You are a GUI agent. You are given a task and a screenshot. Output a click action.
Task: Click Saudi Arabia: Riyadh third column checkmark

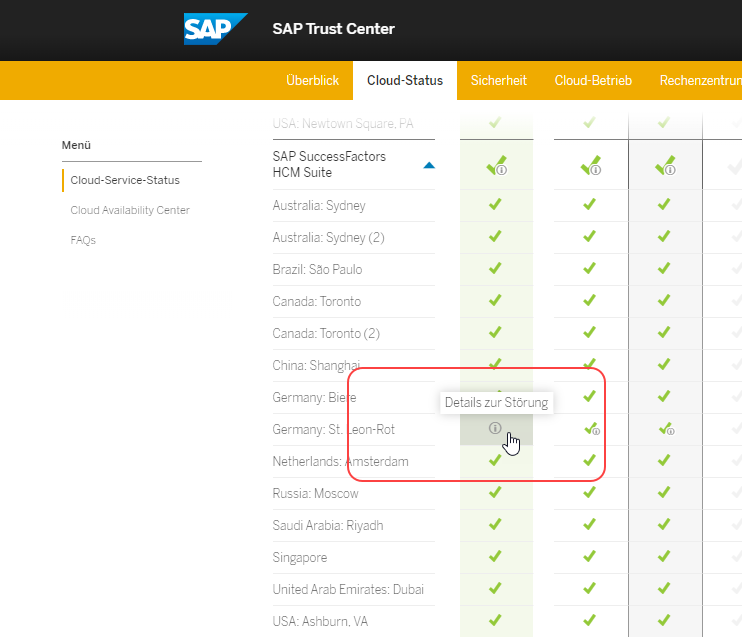click(x=664, y=524)
